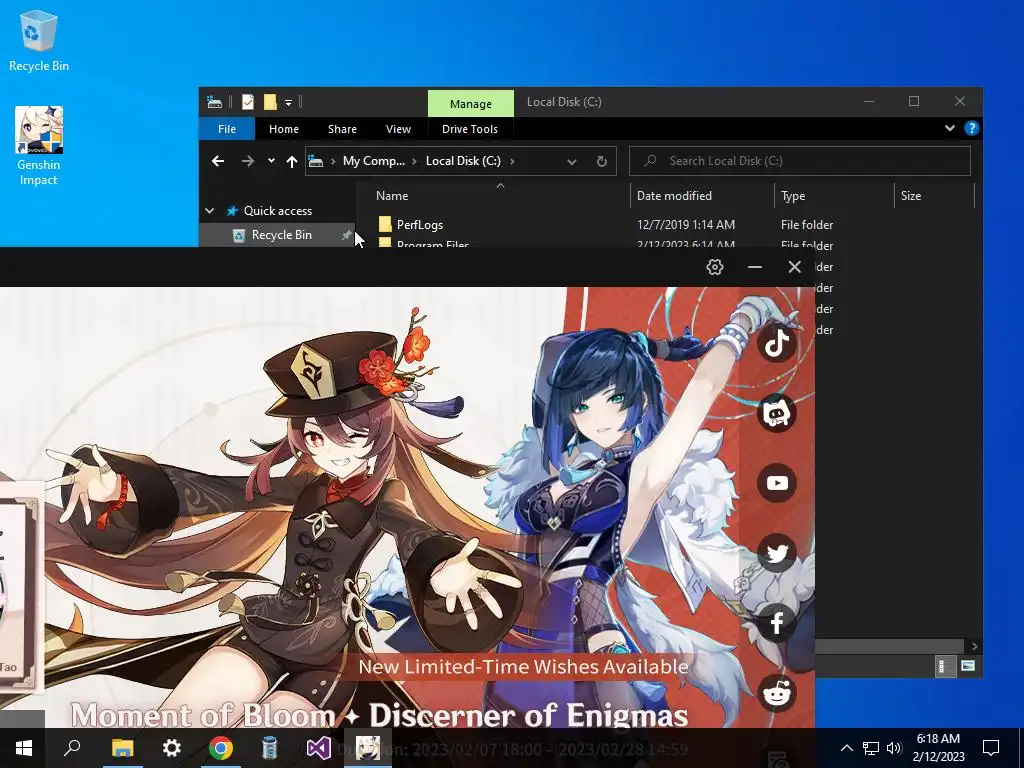1024x768 pixels.
Task: Expand the chevron after Local Disk (C:)
Action: (512, 161)
